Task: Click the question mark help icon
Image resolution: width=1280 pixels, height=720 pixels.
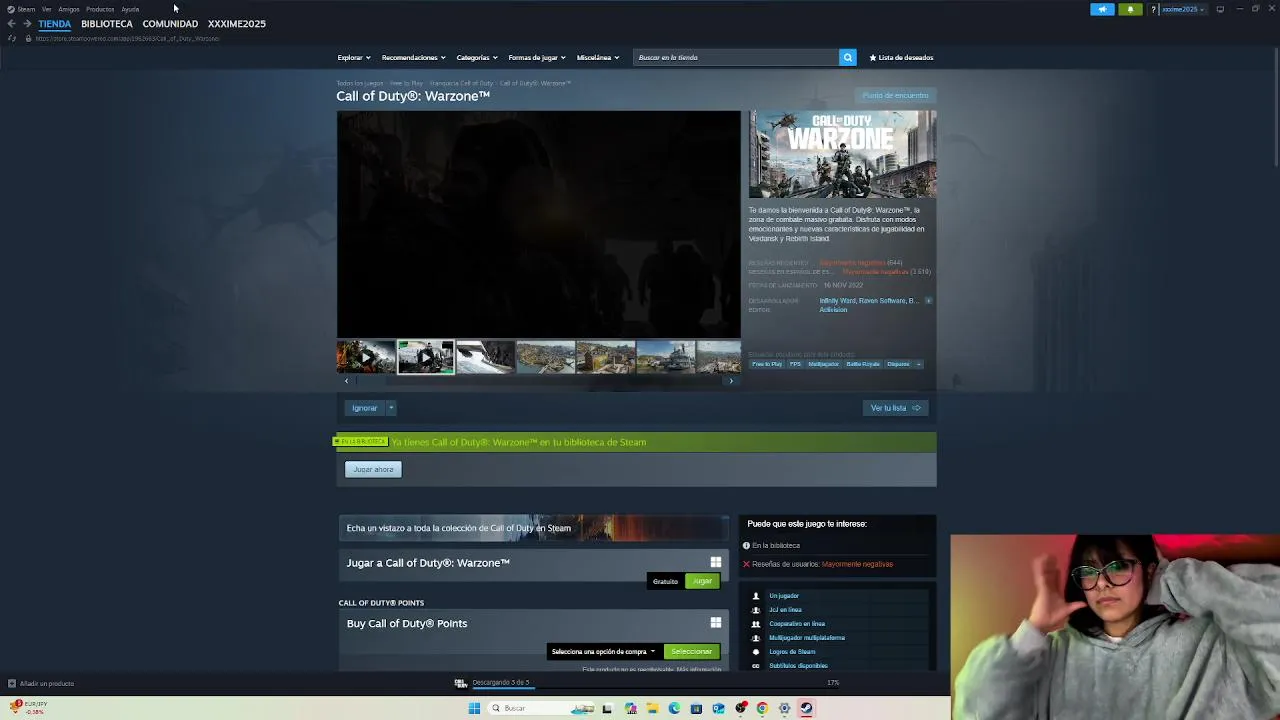Action: coord(1153,9)
